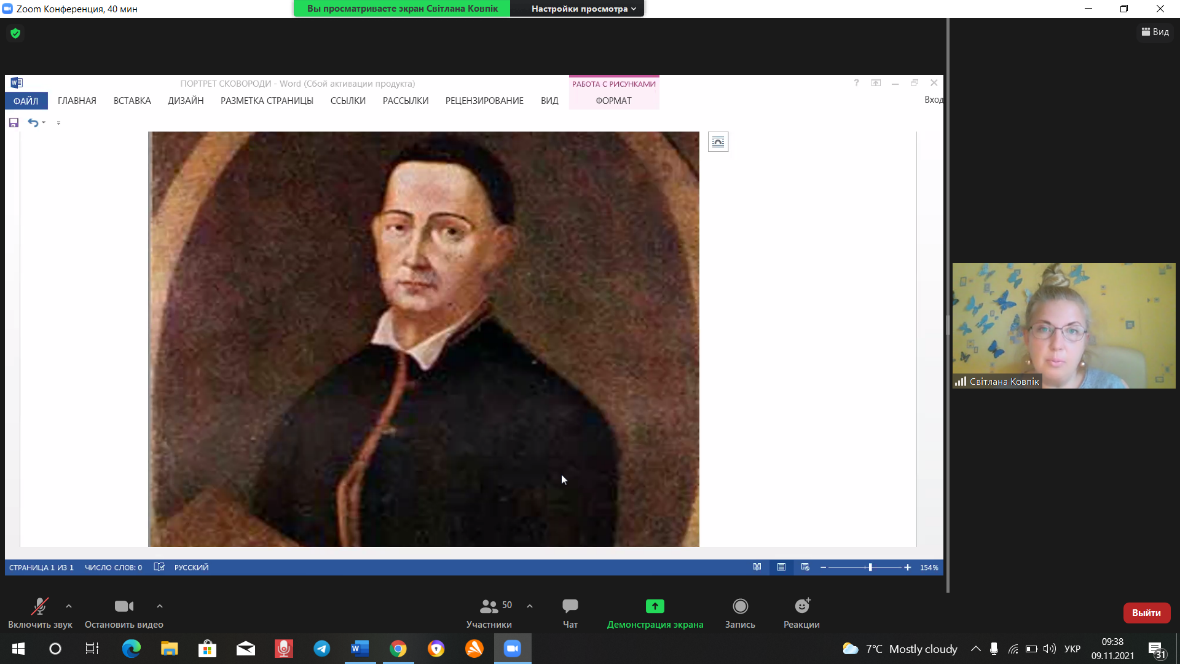Open Telegram from the taskbar
This screenshot has width=1180, height=664.
321,649
